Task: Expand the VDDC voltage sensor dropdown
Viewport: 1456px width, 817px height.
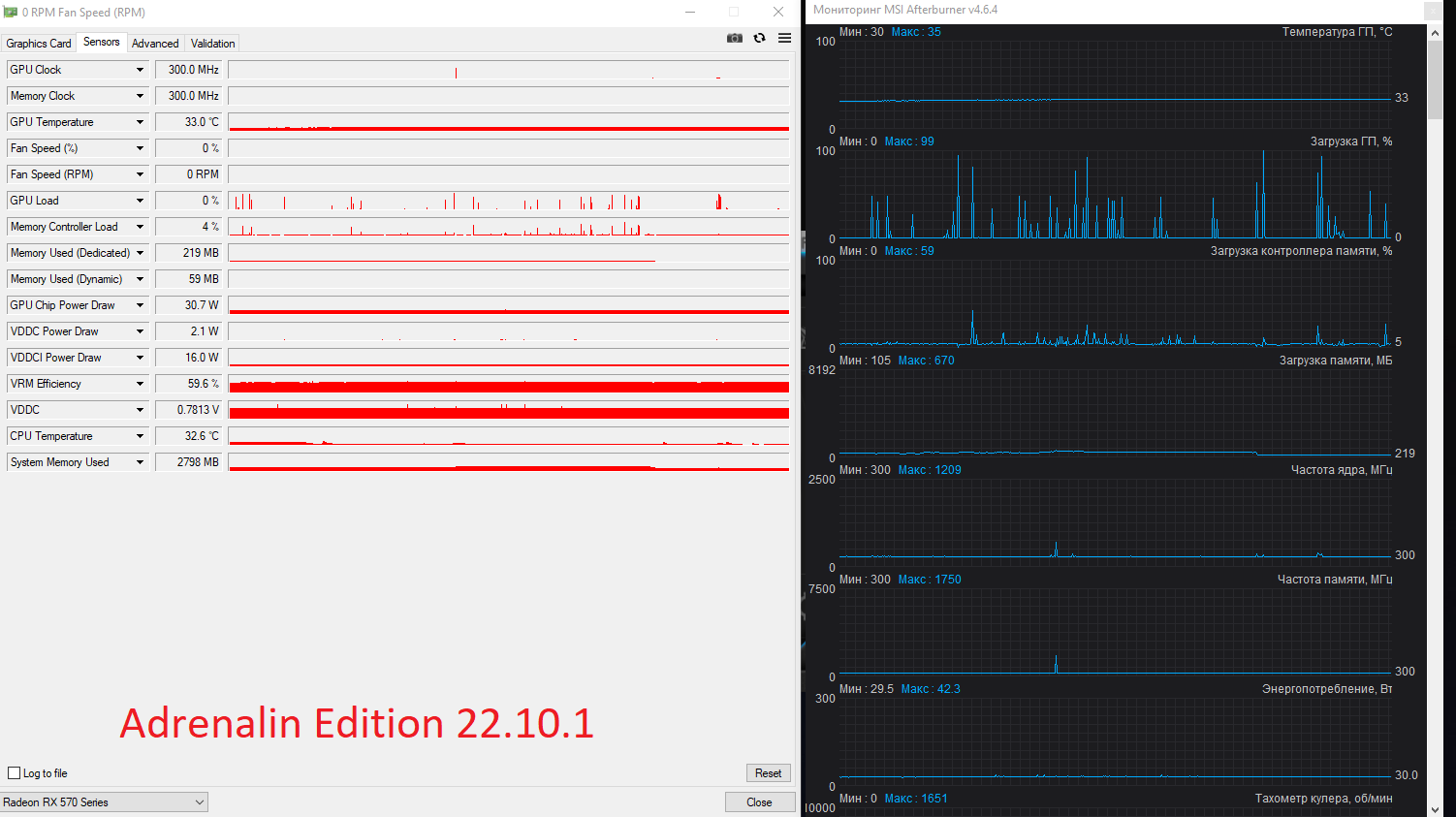Action: pos(140,410)
